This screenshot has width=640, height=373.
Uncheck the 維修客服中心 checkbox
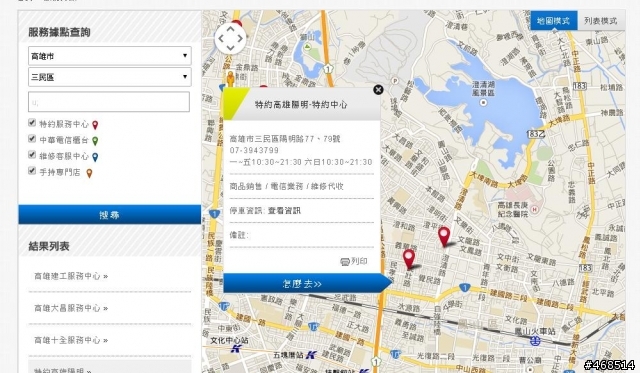[x=32, y=155]
